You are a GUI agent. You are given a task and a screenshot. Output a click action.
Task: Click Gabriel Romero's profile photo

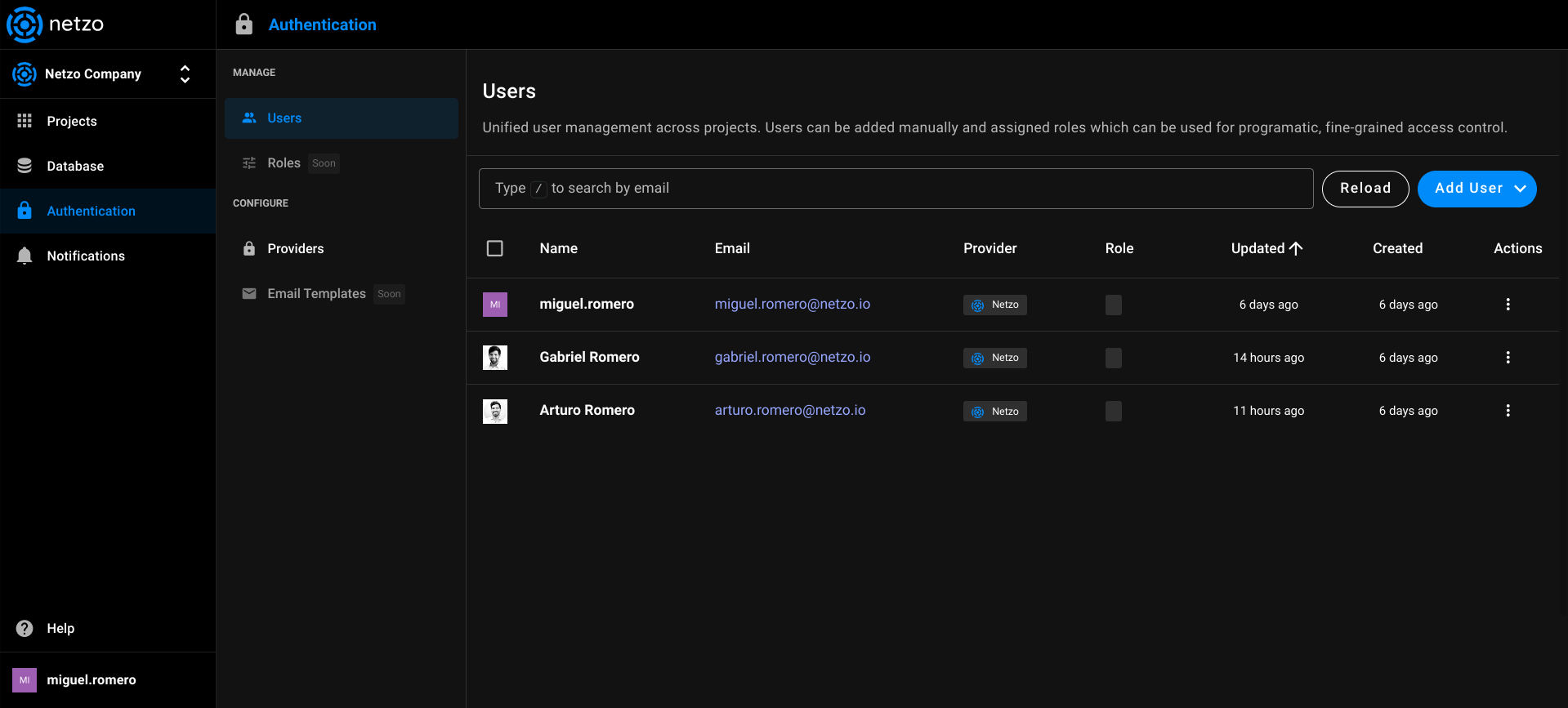[x=495, y=358]
